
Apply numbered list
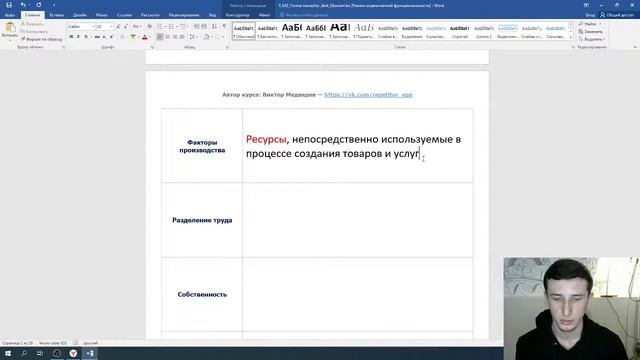(172, 27)
